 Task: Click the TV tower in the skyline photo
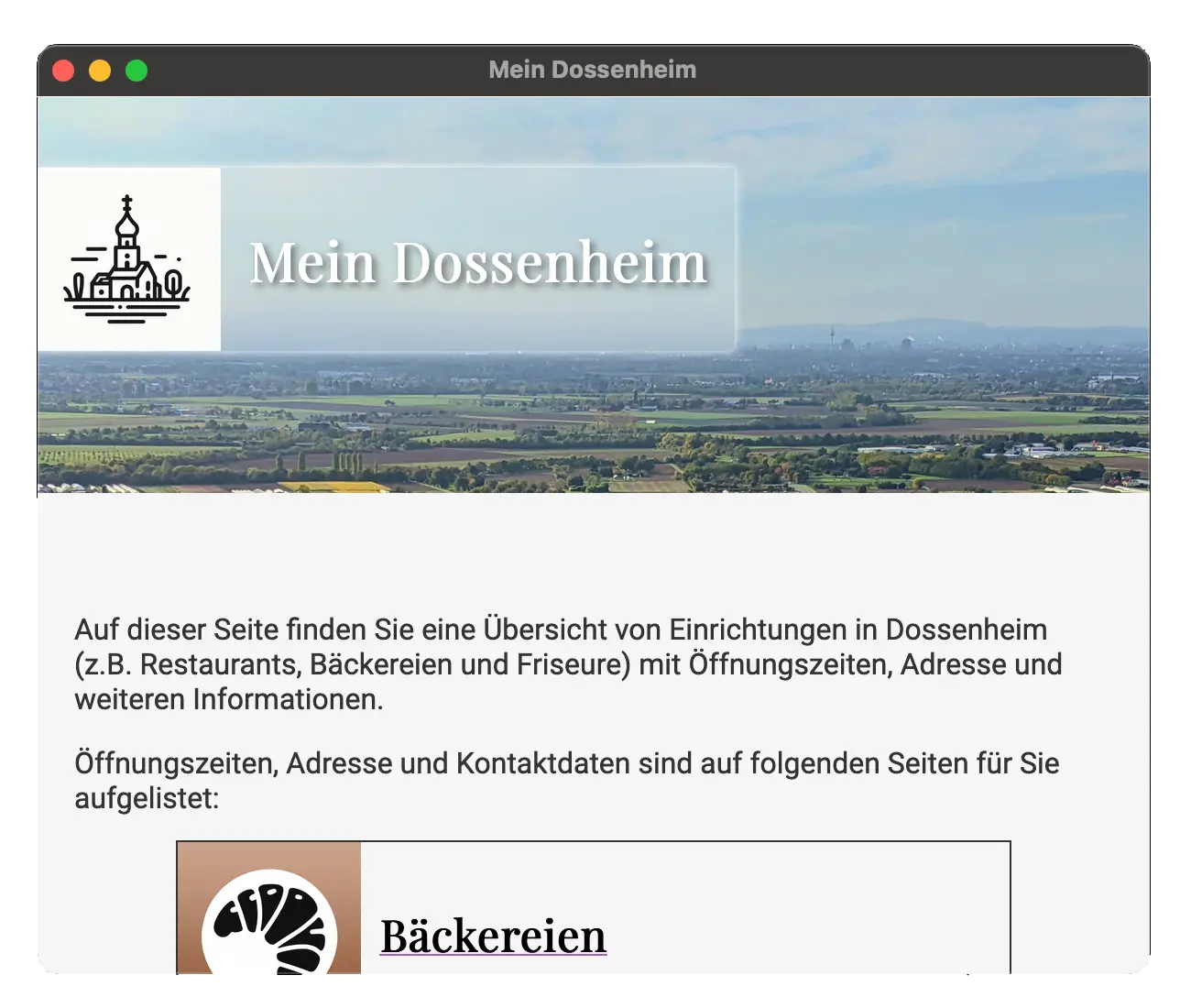point(832,335)
